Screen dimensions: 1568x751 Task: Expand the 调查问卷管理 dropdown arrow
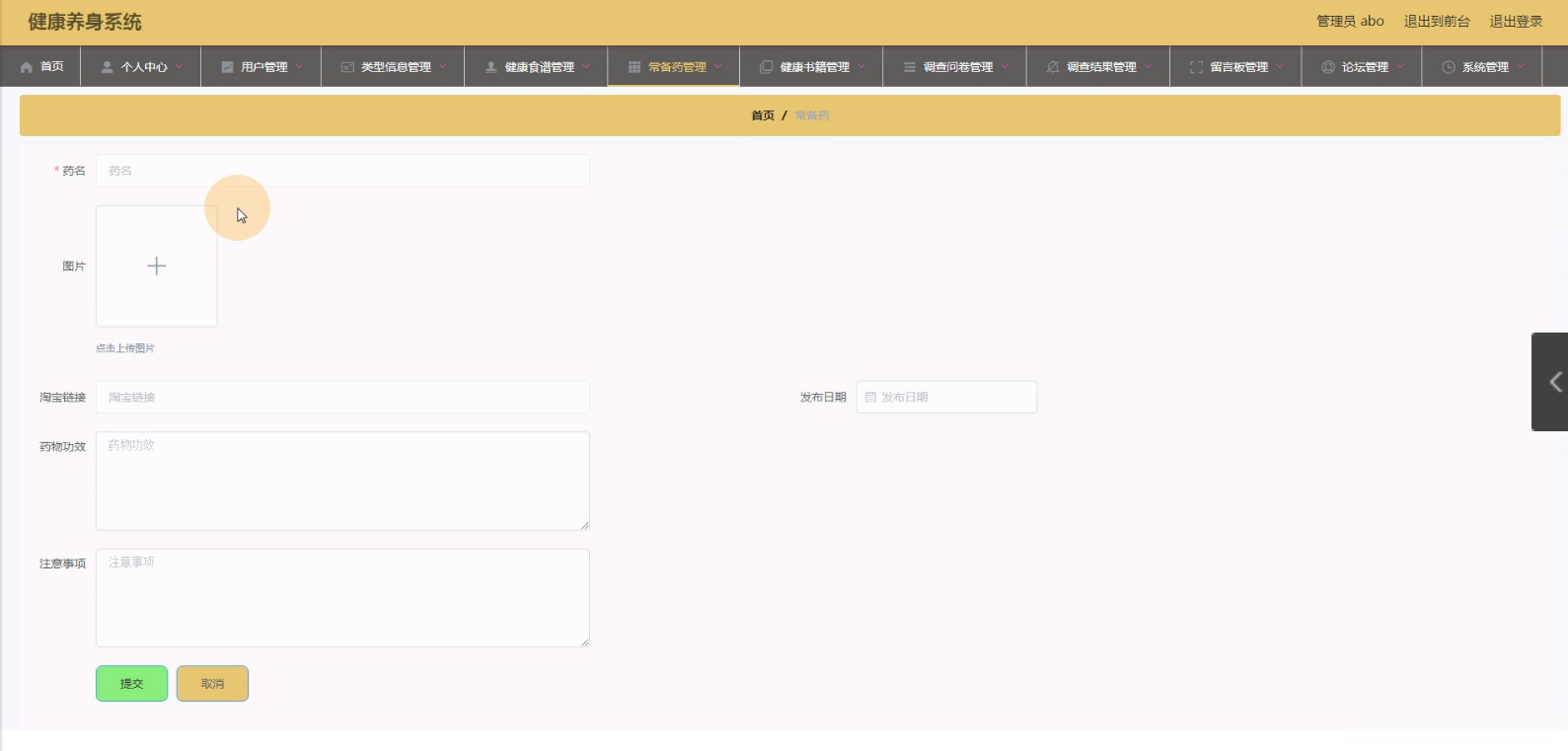1005,66
